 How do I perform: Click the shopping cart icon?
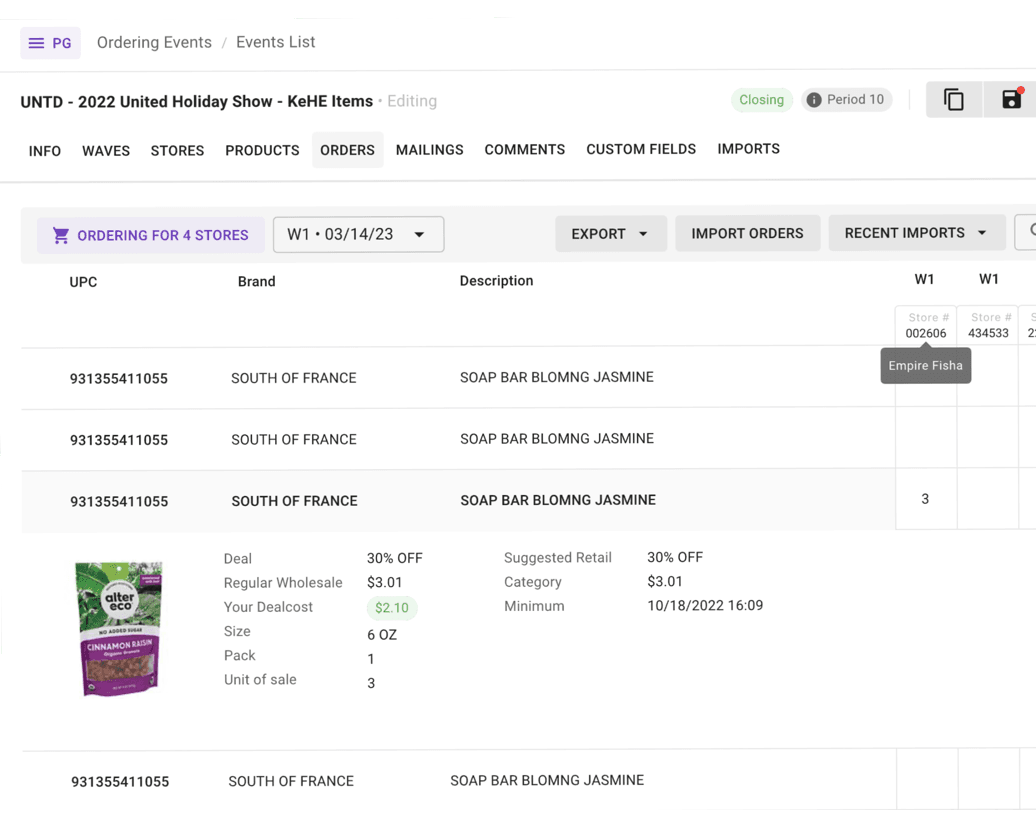tap(61, 235)
